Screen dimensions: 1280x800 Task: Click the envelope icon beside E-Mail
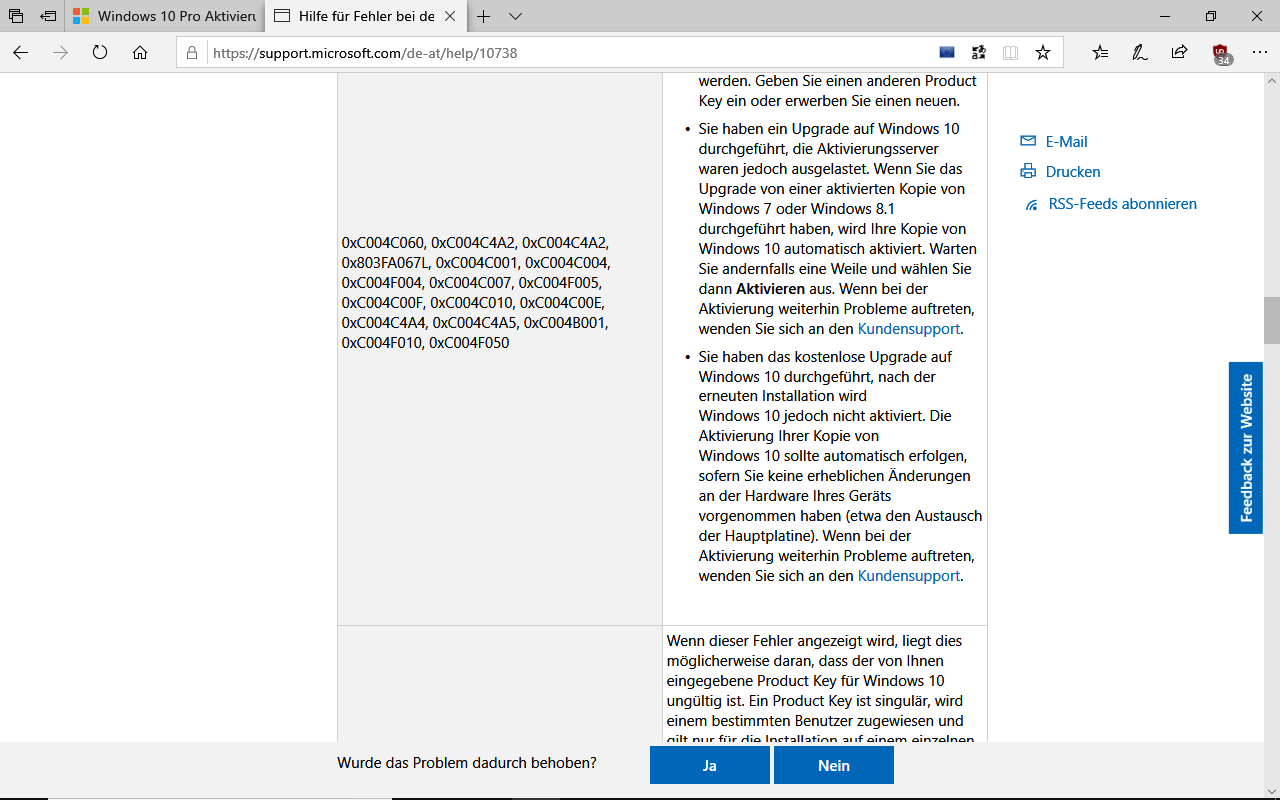click(1028, 141)
